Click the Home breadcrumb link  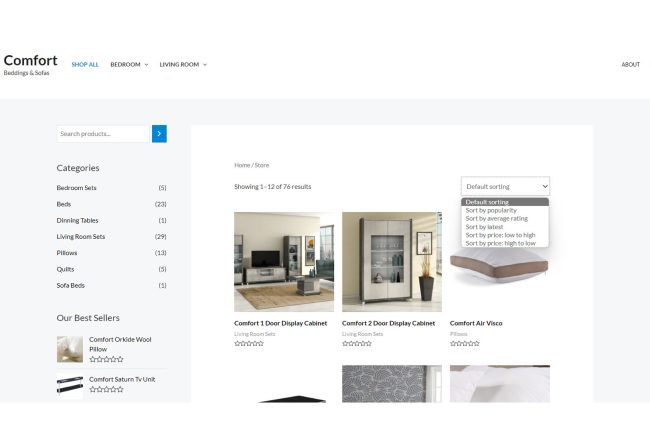242,165
